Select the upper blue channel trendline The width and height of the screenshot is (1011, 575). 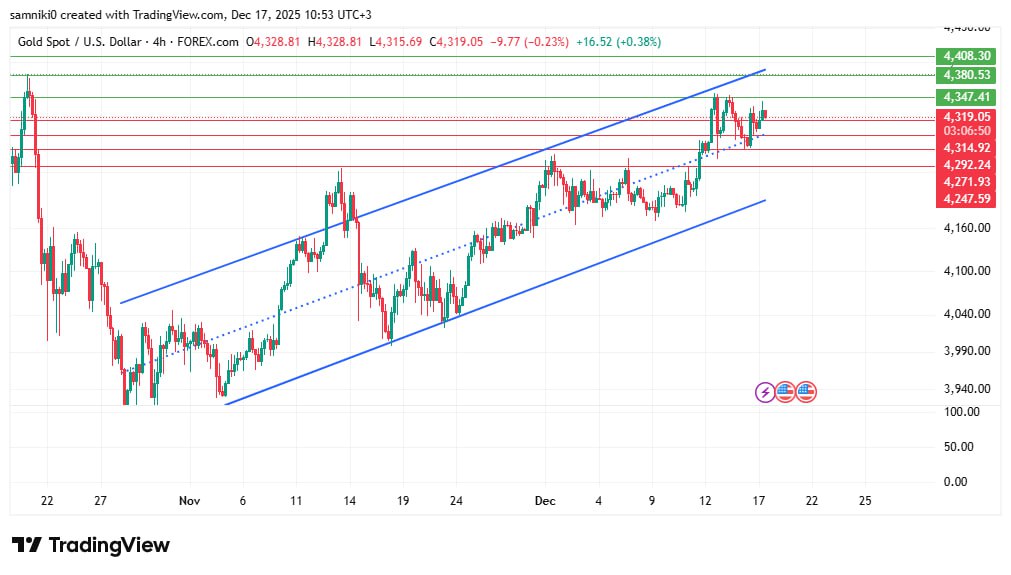tap(442, 186)
